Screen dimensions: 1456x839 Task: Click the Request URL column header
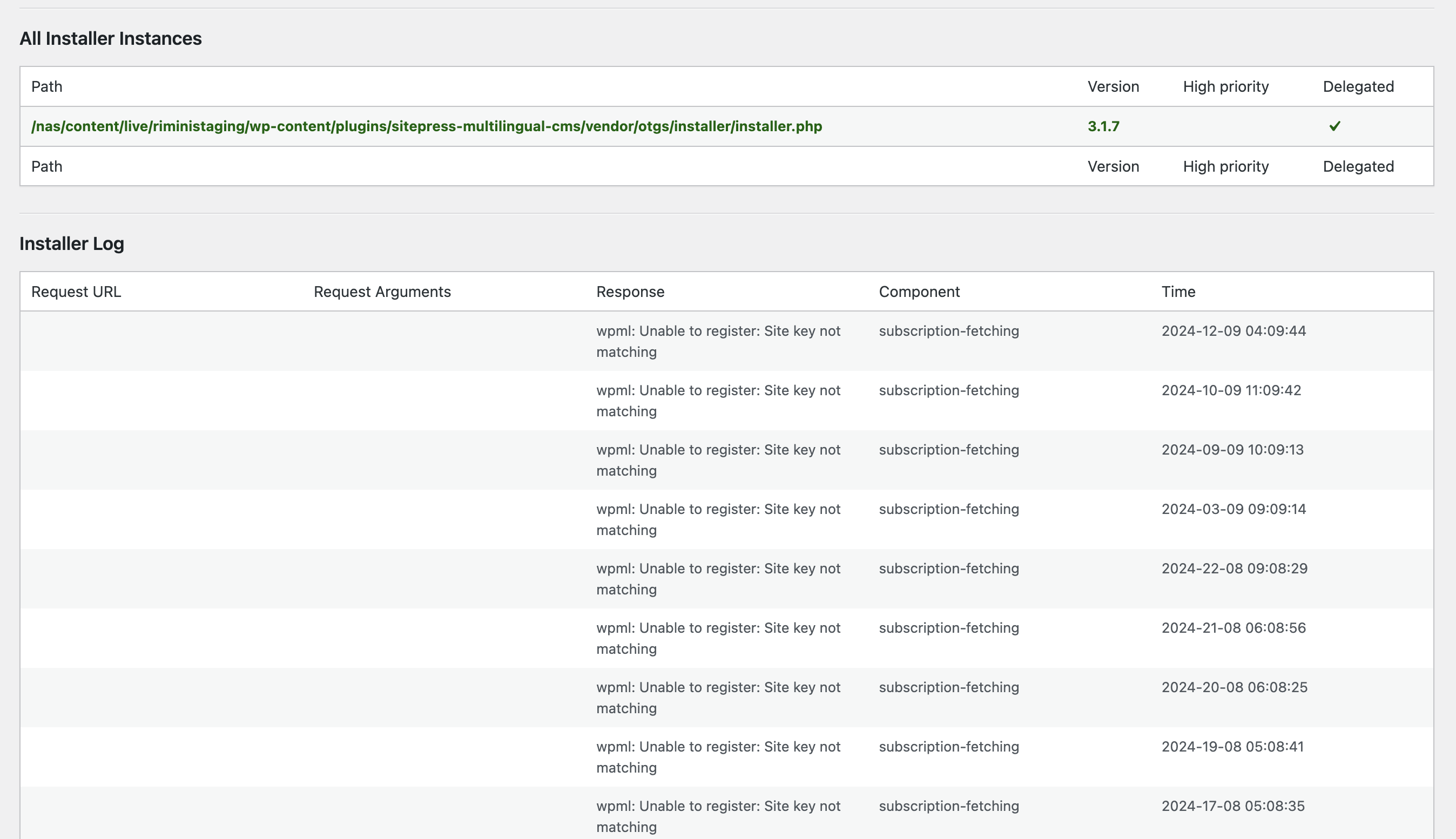pyautogui.click(x=76, y=292)
